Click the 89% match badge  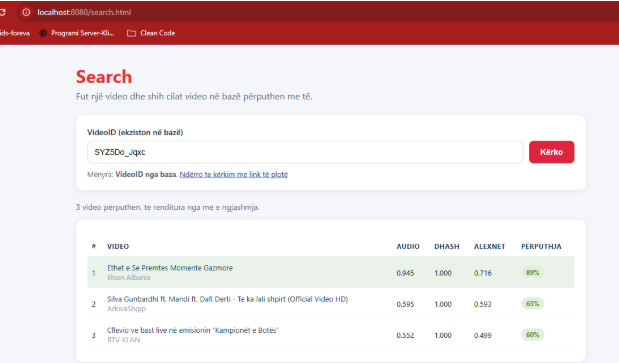tap(533, 273)
